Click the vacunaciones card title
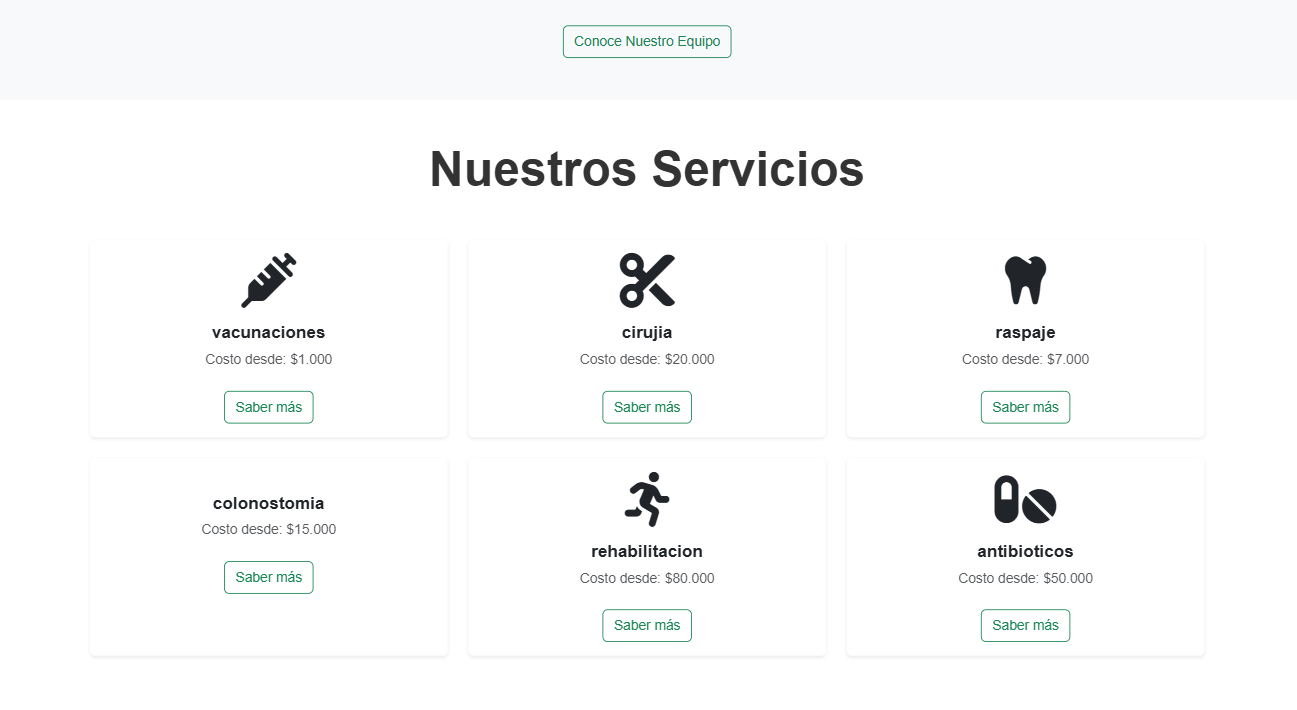This screenshot has width=1297, height=710. (x=268, y=332)
